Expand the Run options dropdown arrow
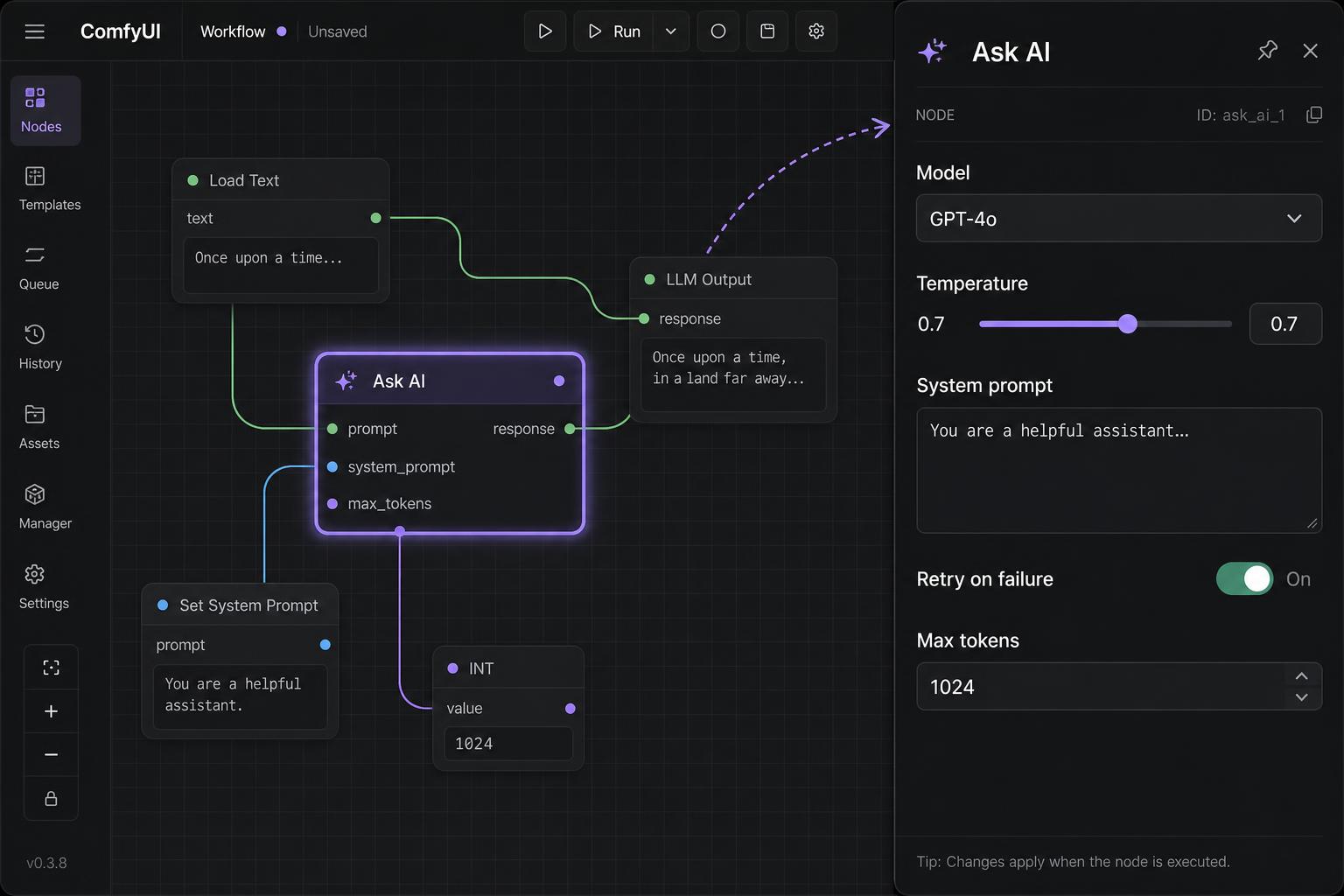This screenshot has width=1344, height=896. pos(671,31)
